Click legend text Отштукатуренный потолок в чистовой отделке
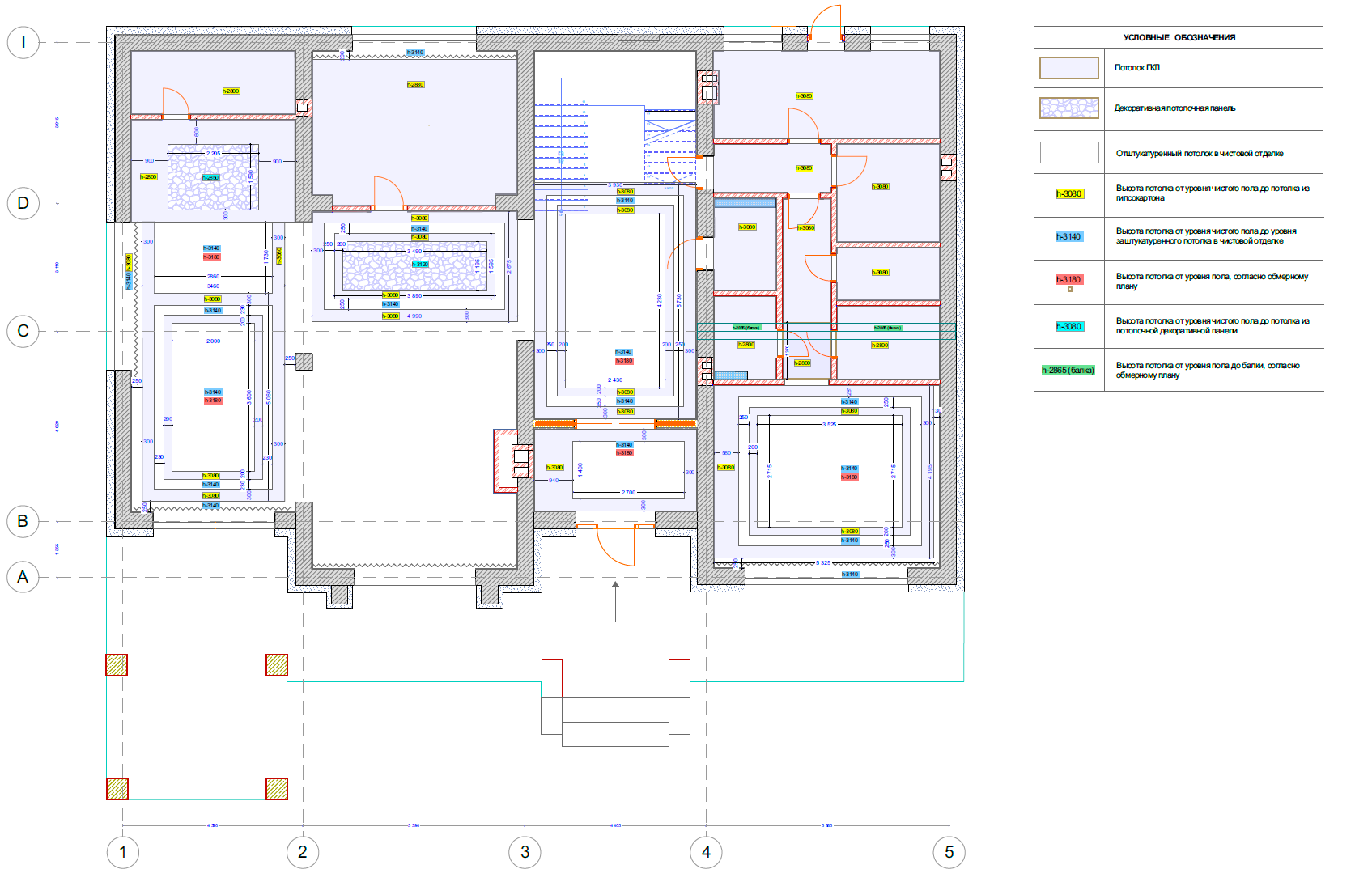 point(1200,153)
